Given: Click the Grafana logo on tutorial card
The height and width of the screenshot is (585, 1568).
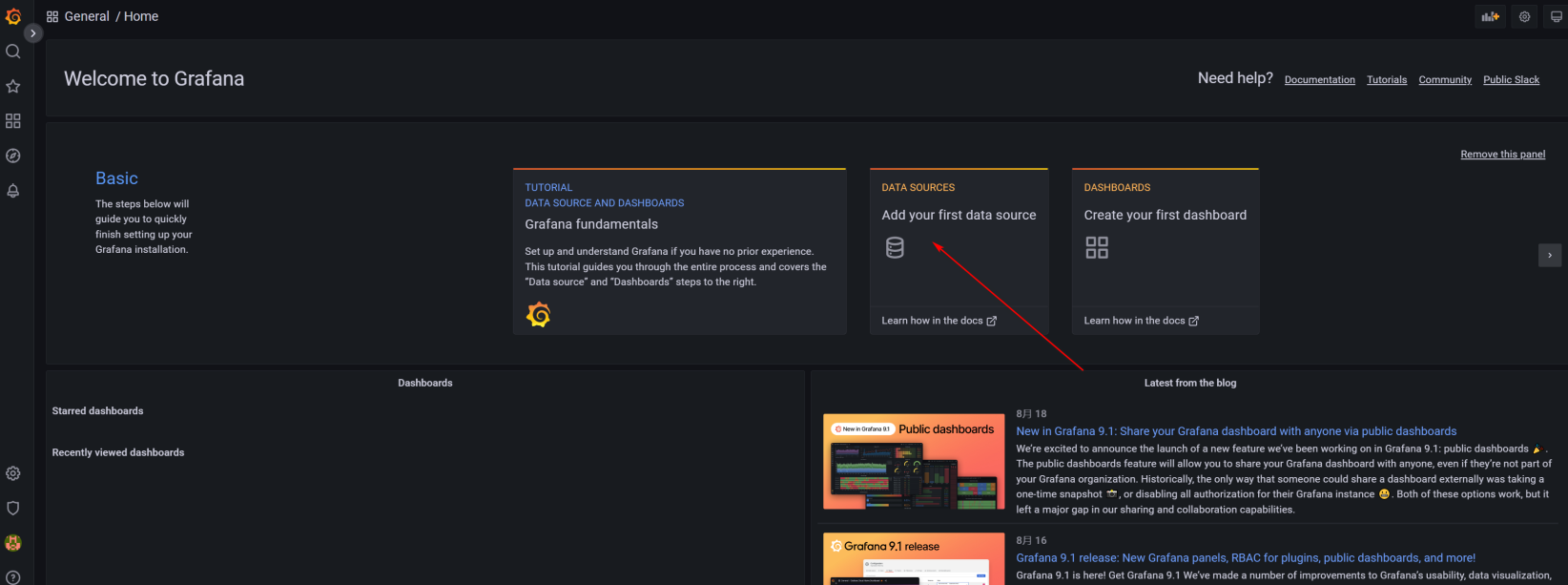Looking at the screenshot, I should click(x=539, y=314).
